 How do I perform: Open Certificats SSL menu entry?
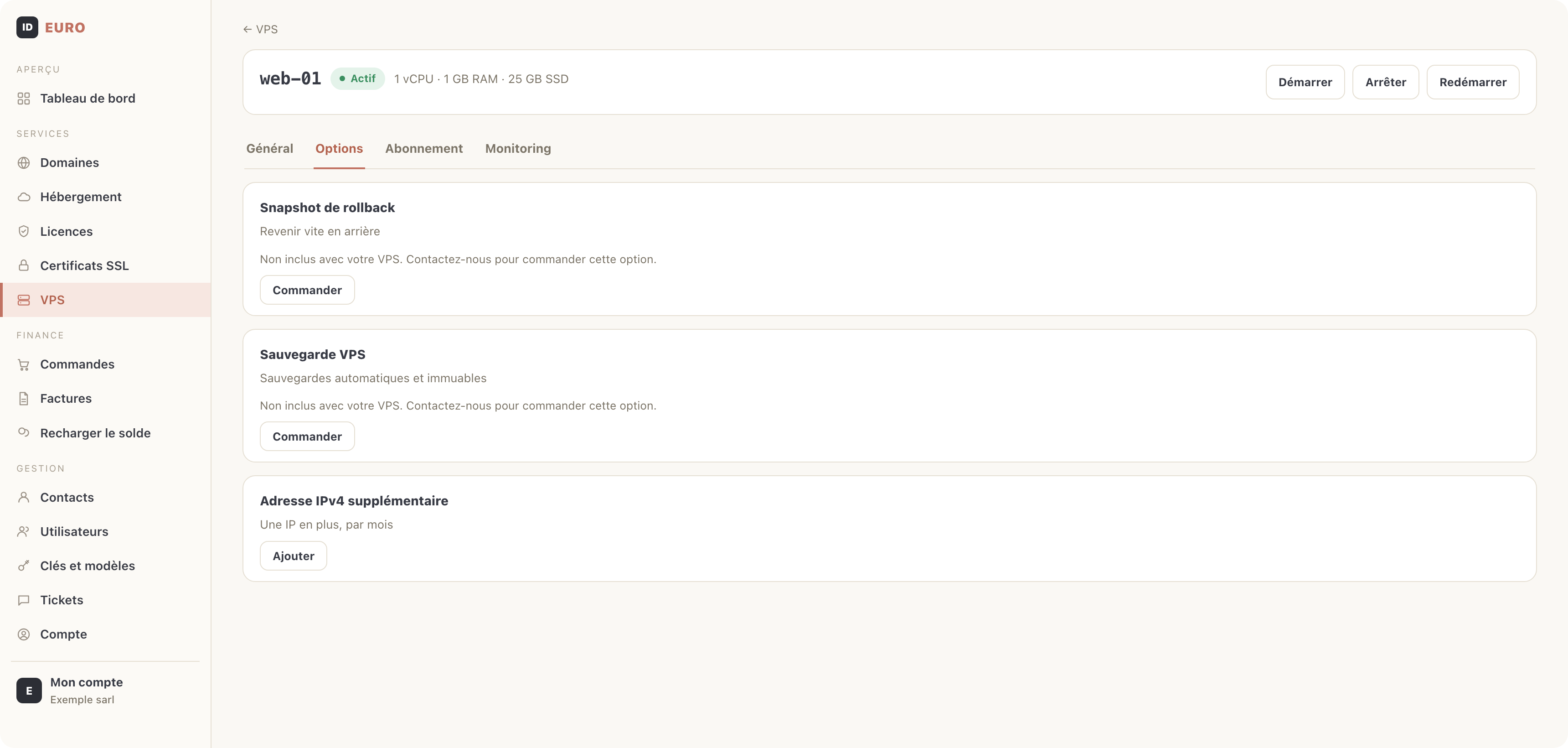[105, 265]
